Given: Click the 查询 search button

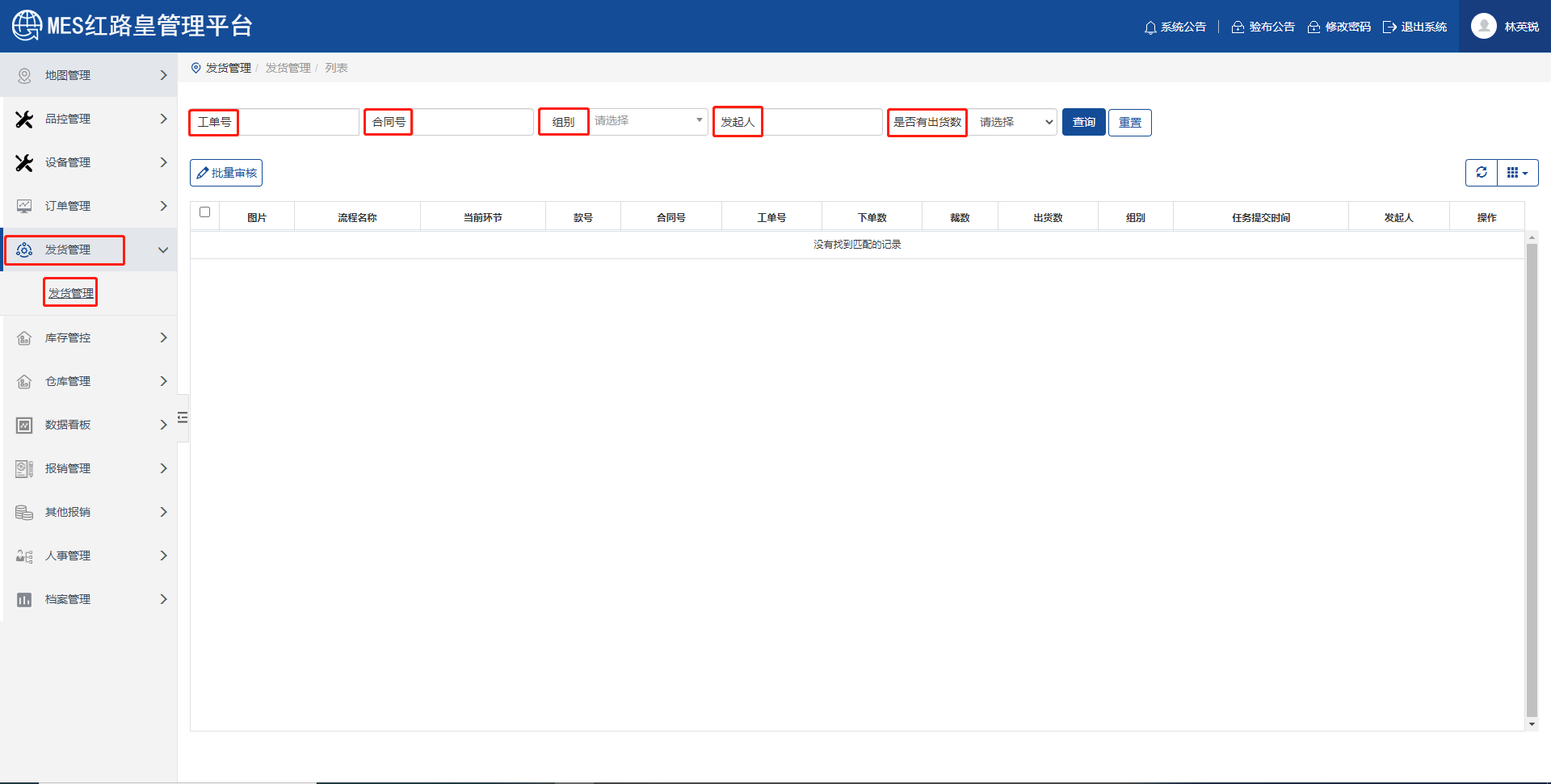Looking at the screenshot, I should [1083, 123].
